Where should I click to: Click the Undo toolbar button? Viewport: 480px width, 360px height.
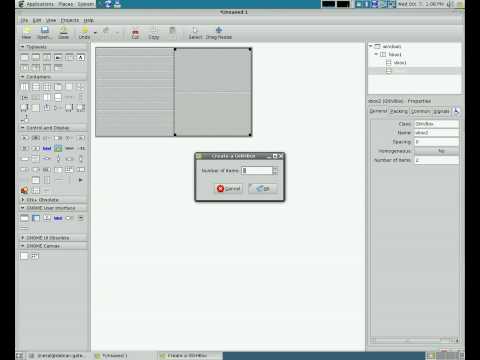tap(84, 33)
